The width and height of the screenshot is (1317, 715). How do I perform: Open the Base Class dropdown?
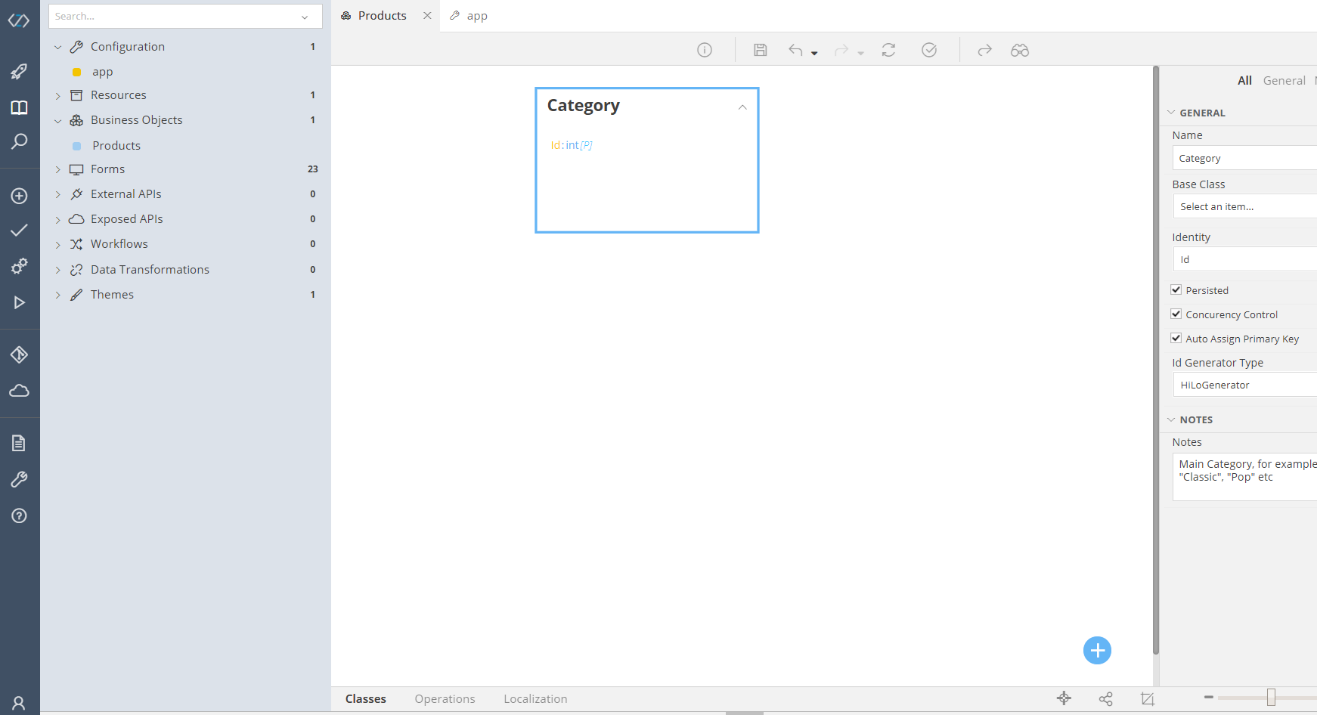point(1245,207)
